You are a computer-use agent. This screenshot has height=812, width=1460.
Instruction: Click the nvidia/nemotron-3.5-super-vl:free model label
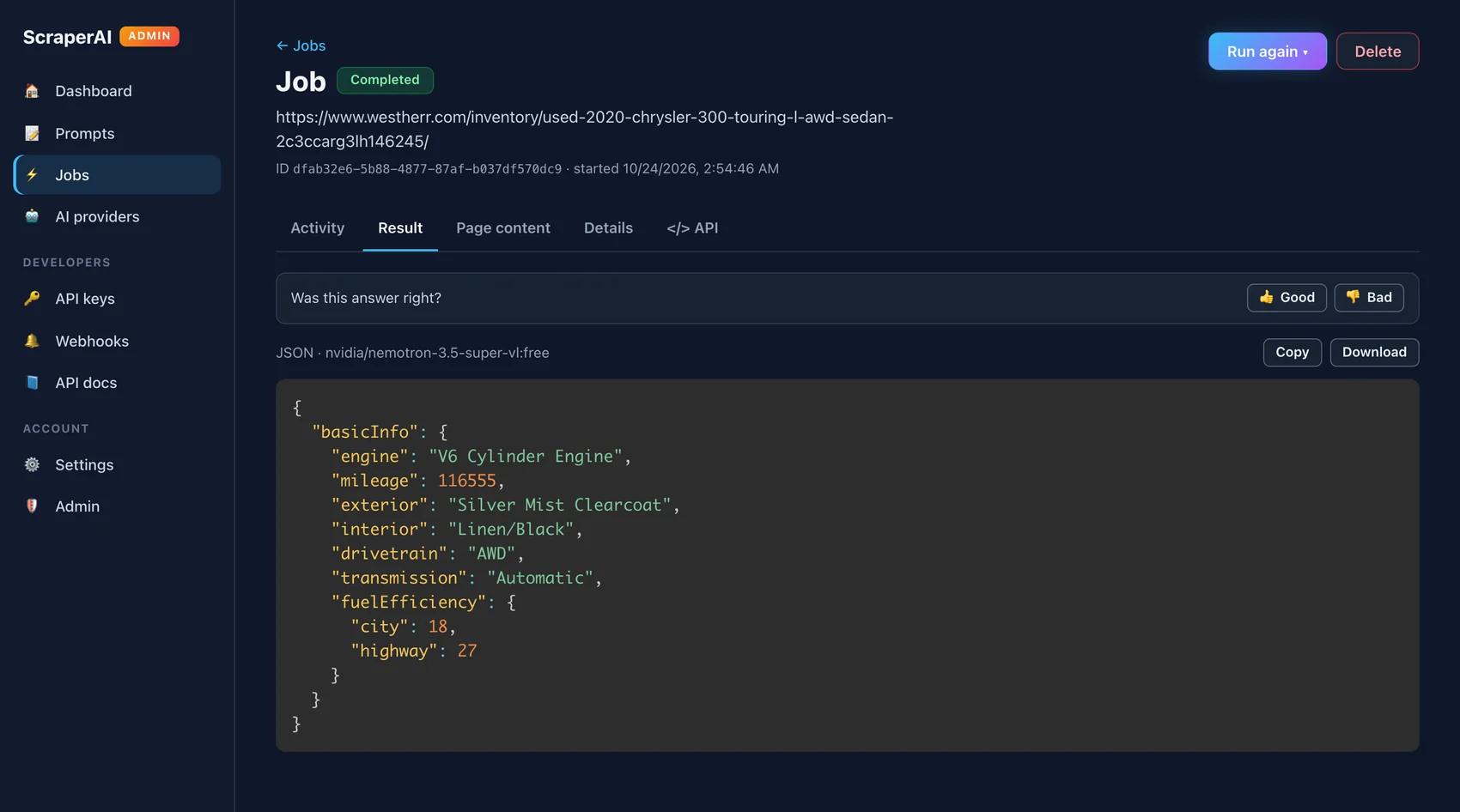click(x=437, y=353)
